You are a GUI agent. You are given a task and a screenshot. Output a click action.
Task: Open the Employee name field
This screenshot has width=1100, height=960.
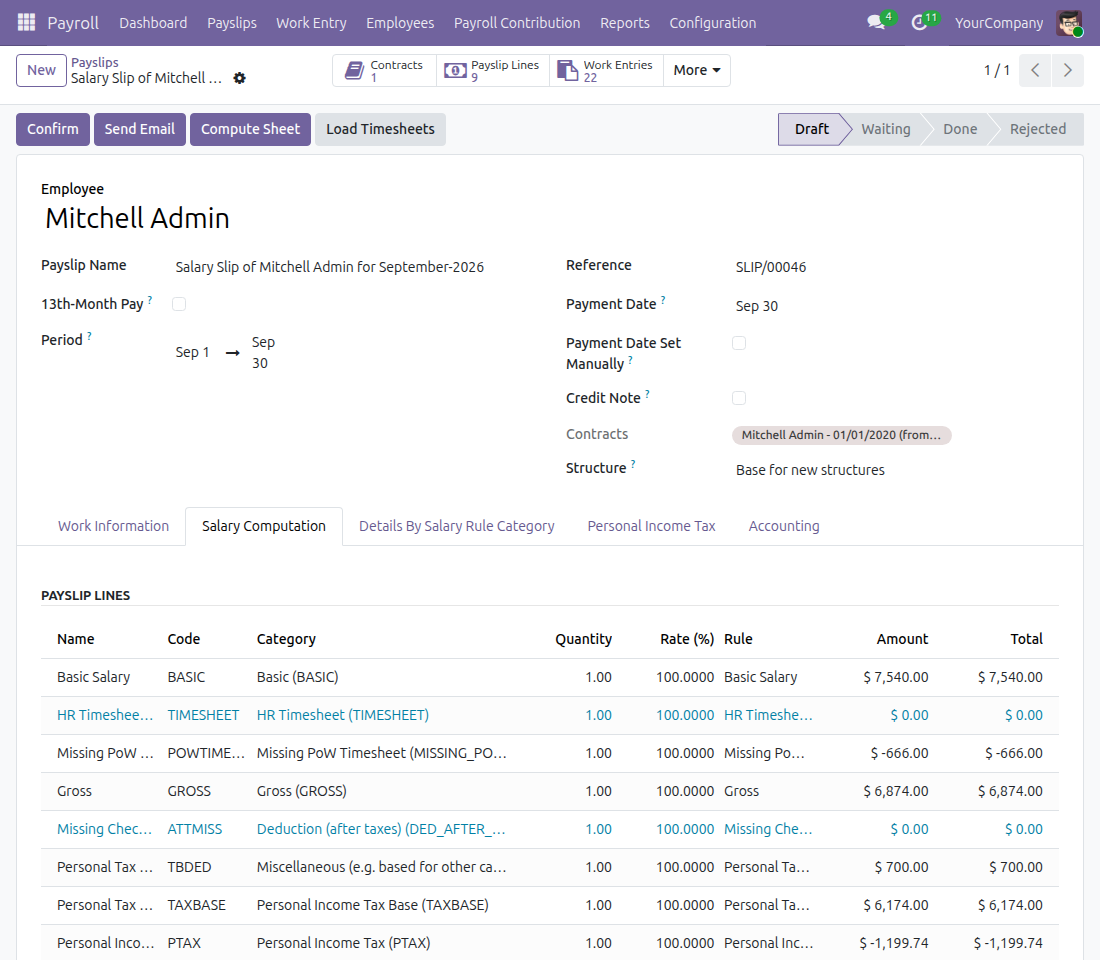point(138,218)
